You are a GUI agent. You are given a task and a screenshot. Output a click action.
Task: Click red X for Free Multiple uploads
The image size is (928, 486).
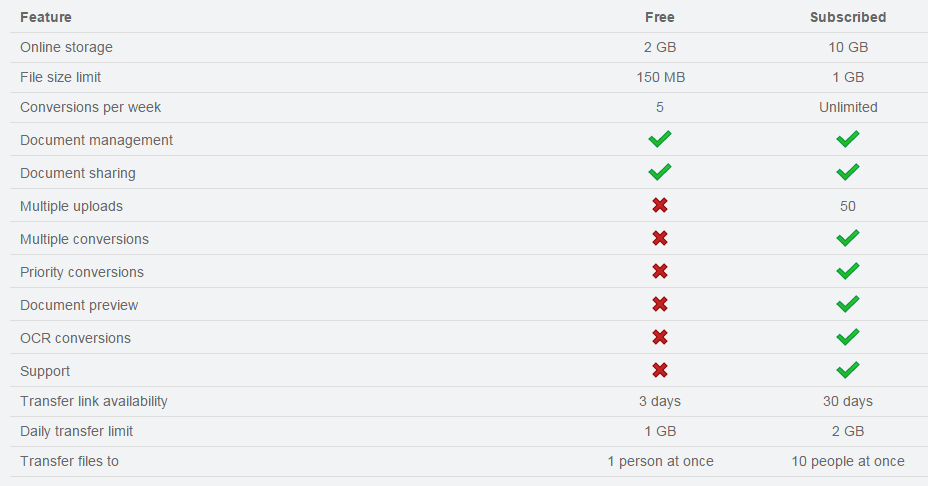660,205
